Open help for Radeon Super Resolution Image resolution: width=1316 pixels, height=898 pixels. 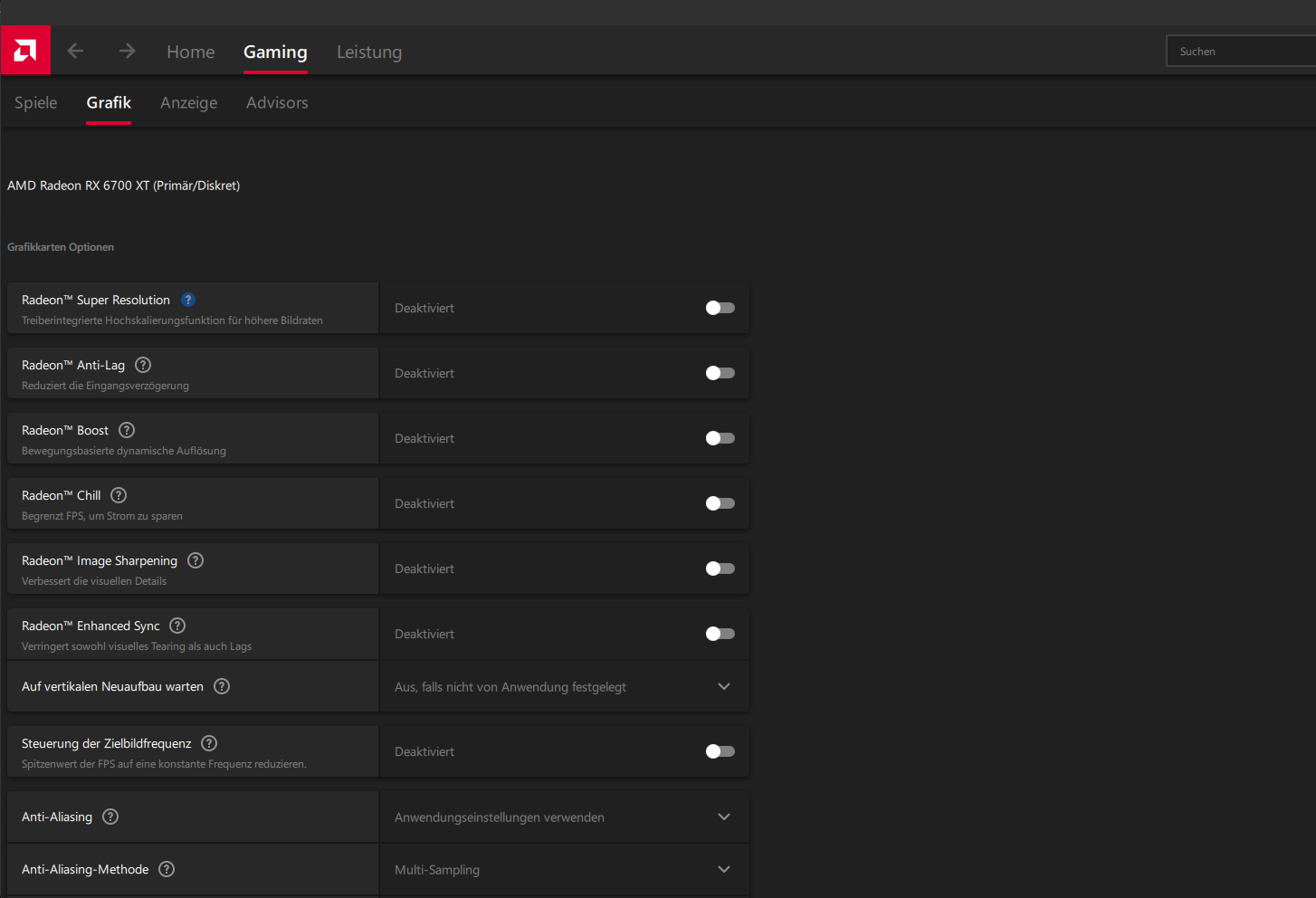[x=188, y=300]
